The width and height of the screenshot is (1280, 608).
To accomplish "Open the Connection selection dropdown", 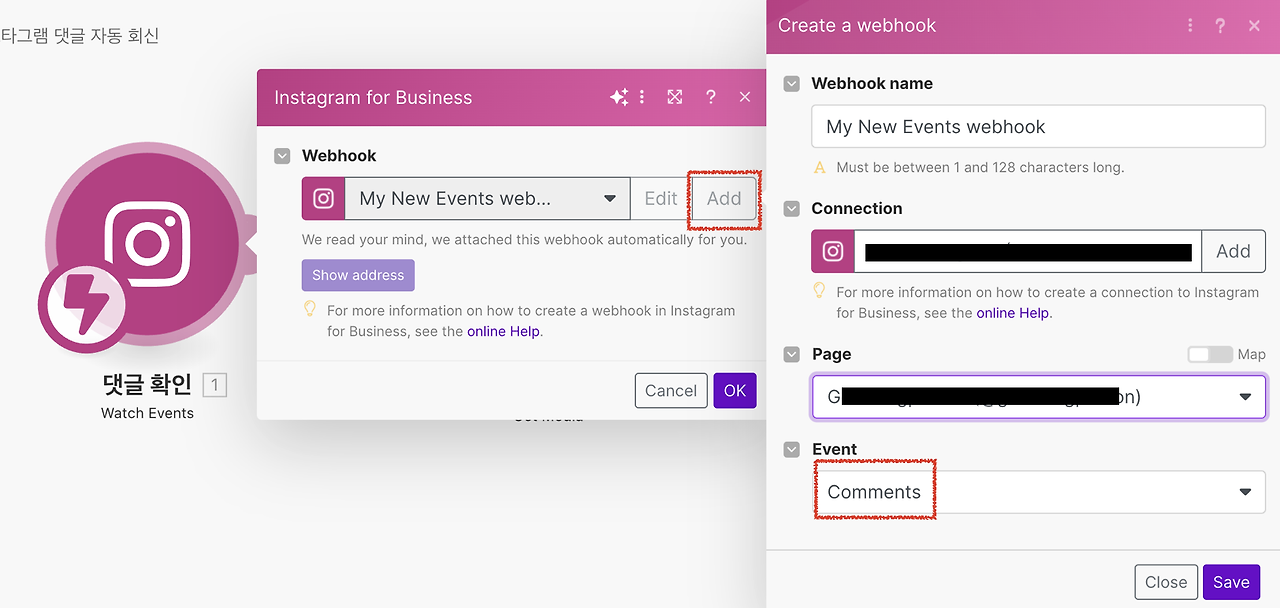I will coord(1027,252).
